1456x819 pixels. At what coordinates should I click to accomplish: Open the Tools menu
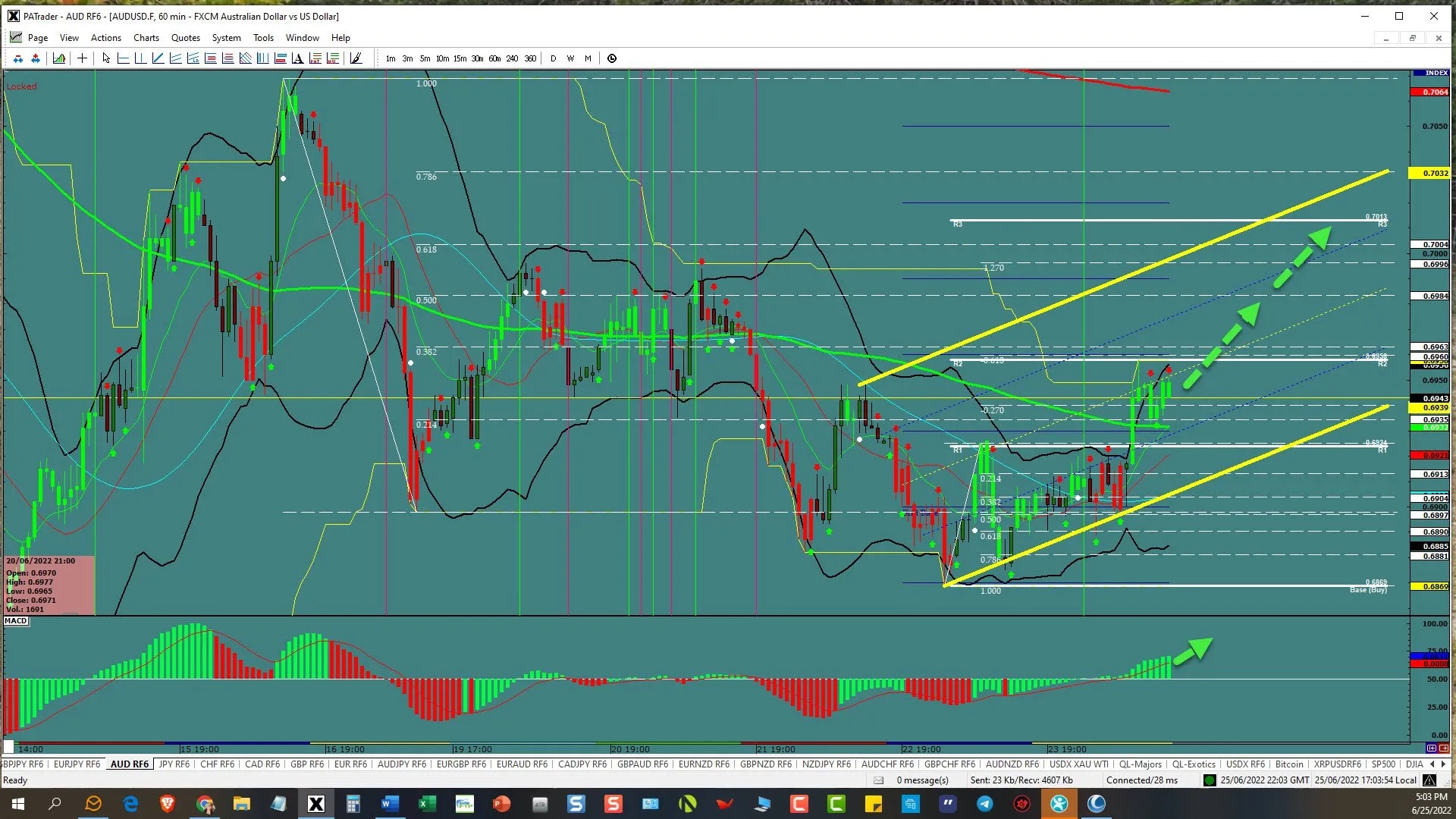point(263,38)
